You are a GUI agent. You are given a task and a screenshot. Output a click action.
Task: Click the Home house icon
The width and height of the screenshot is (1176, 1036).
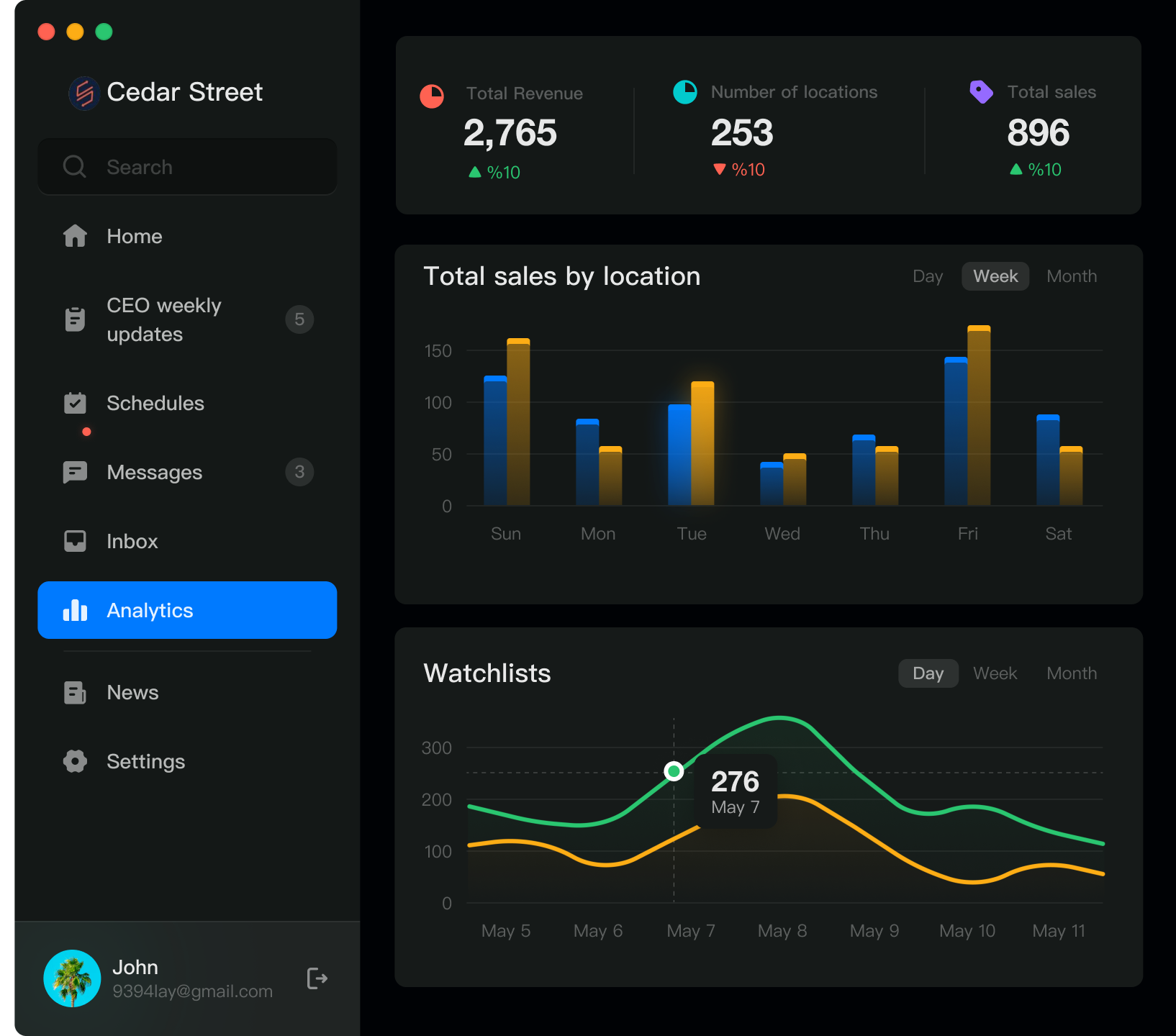coord(75,236)
